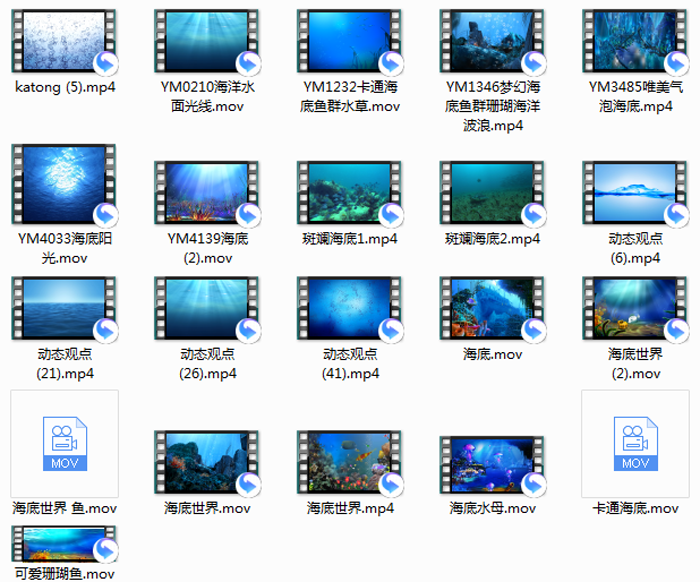Select the 斑斓海底1.mp4 video thumbnail
The width and height of the screenshot is (700, 582).
click(x=350, y=192)
